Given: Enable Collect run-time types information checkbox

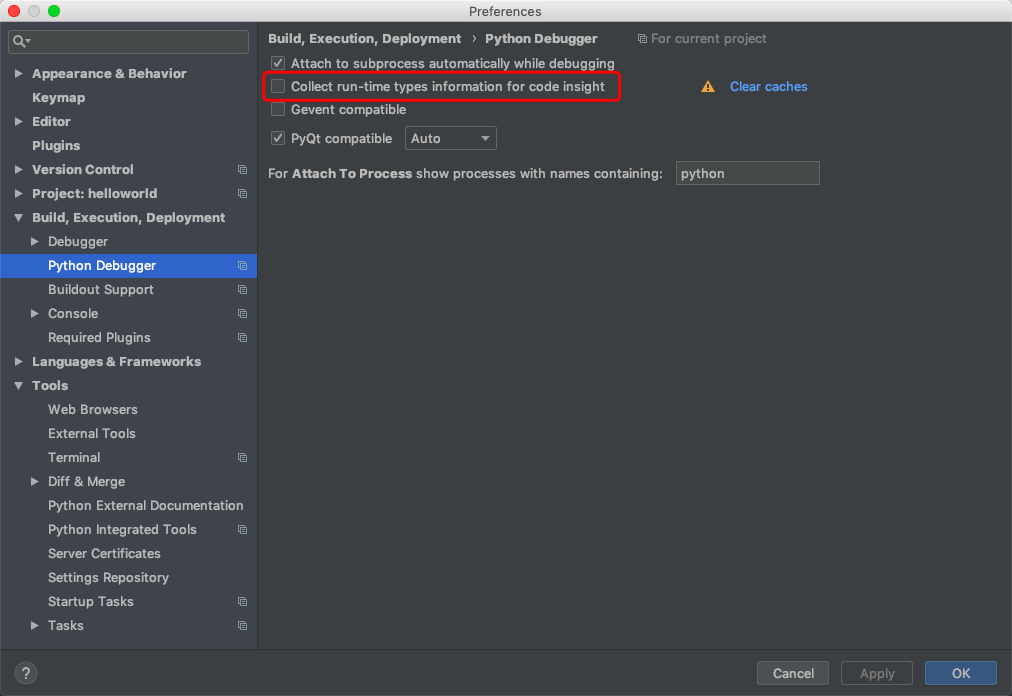Looking at the screenshot, I should click(x=278, y=87).
